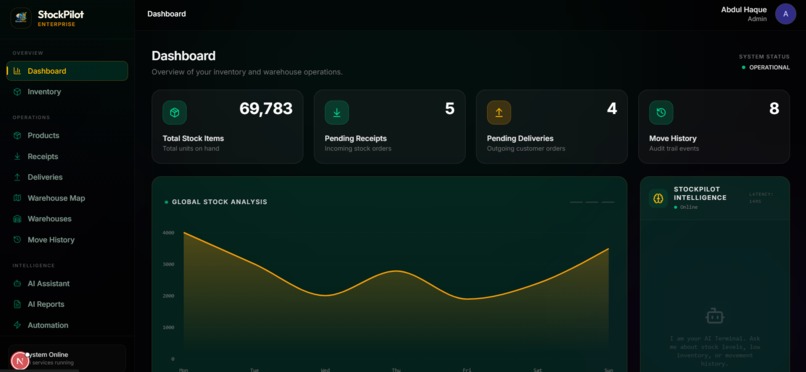This screenshot has width=806, height=372.
Task: Click the Move History clock icon in sidebar
Action: 17,239
